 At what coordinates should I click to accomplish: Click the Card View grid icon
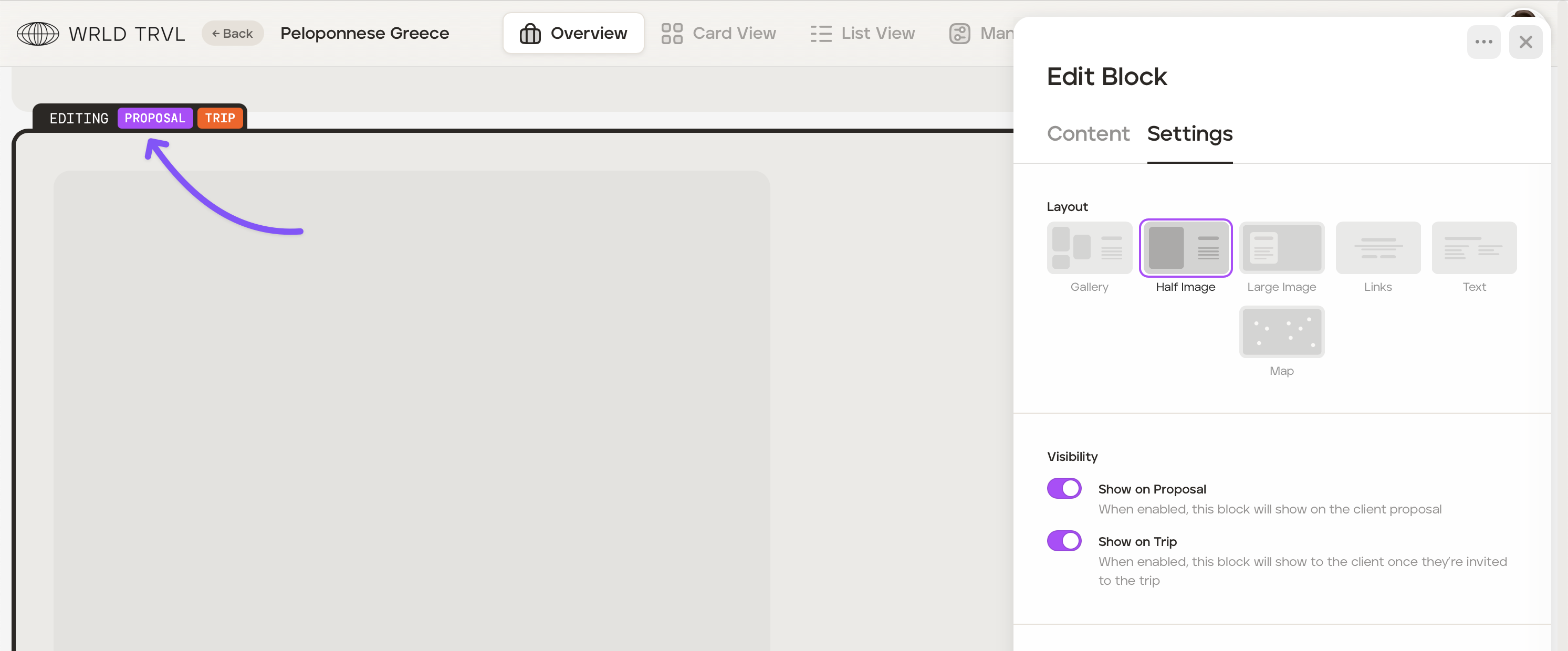coord(672,34)
